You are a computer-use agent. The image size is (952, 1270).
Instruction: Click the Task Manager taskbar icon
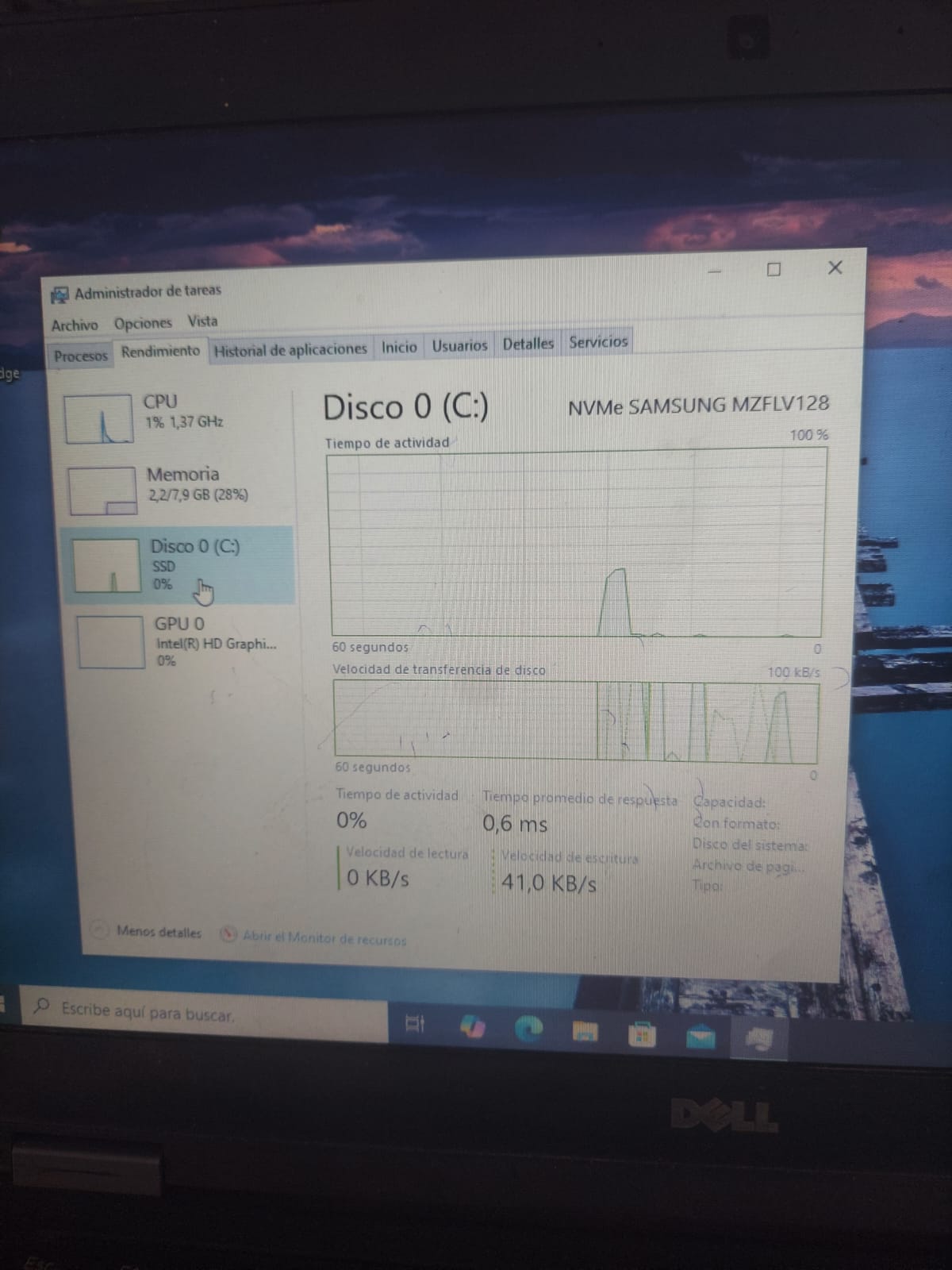(759, 1039)
